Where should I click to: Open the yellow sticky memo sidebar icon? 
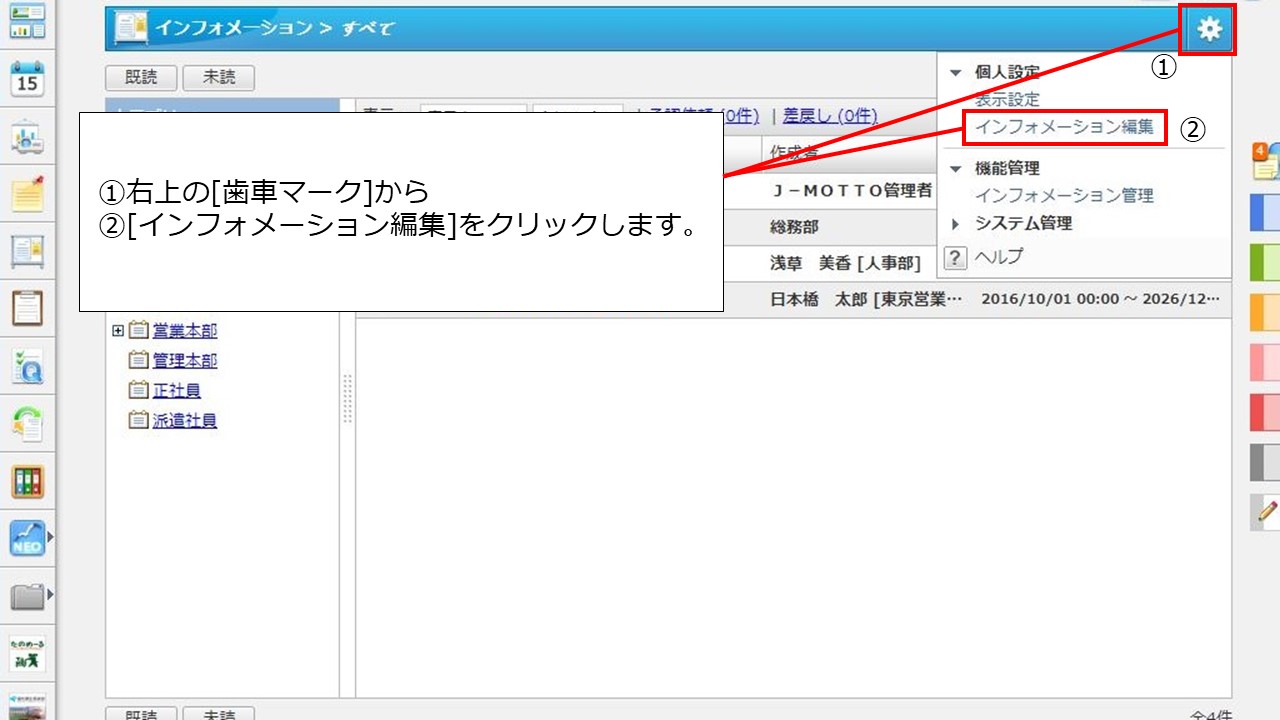point(27,194)
